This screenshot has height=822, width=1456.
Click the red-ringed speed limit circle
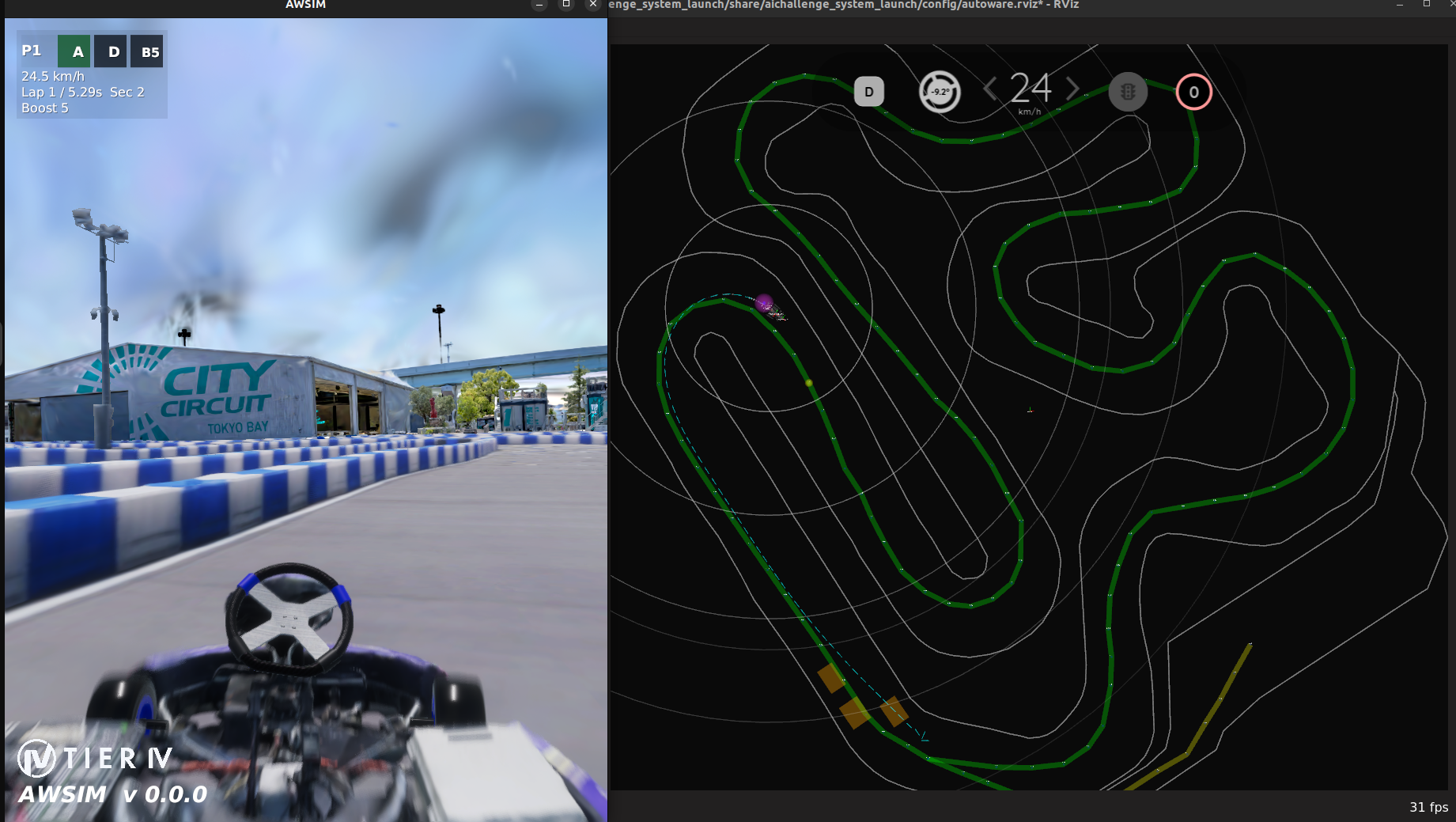pyautogui.click(x=1193, y=92)
